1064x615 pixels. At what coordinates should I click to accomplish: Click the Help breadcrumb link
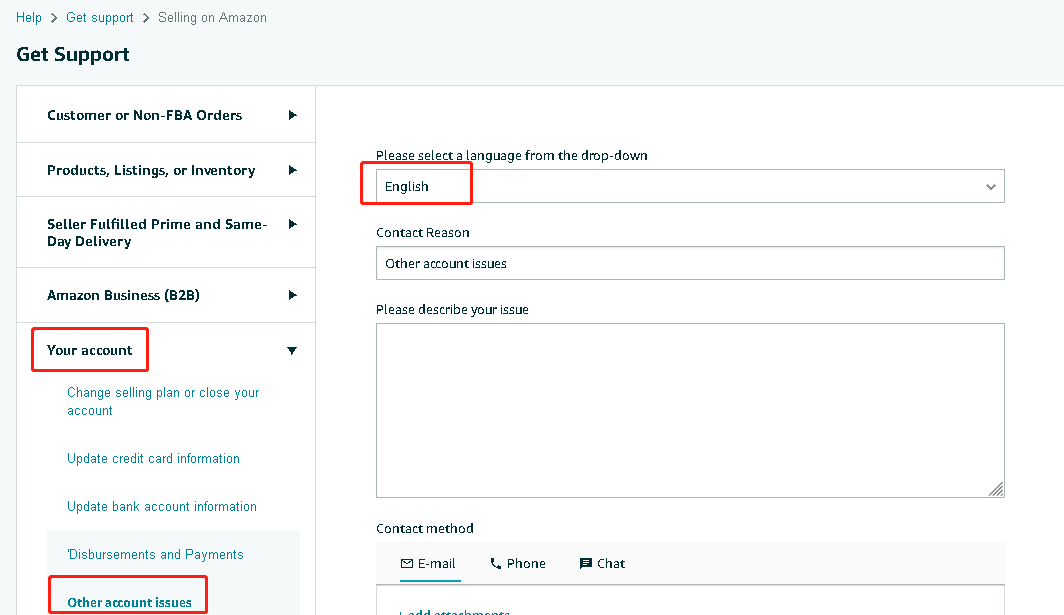coord(28,18)
